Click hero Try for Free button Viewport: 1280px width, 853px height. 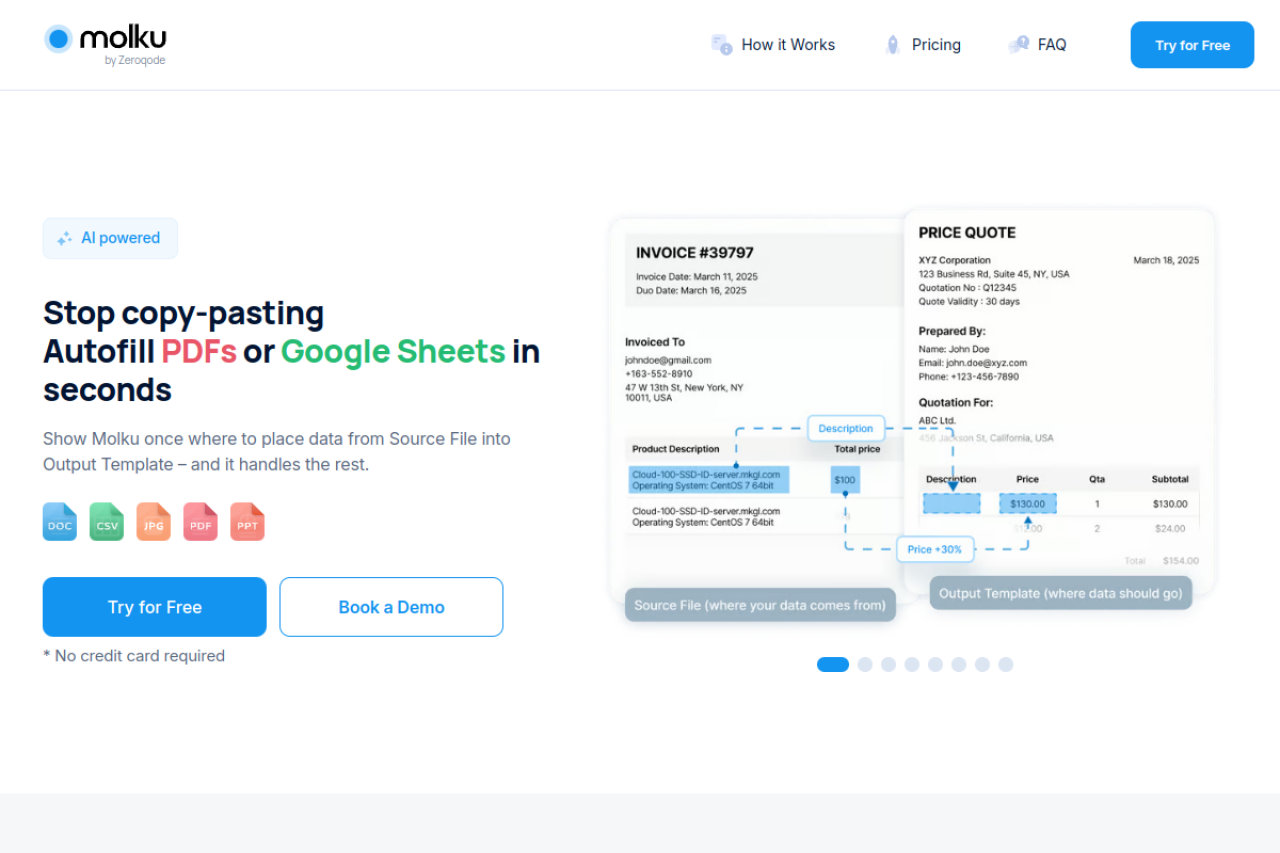[155, 607]
